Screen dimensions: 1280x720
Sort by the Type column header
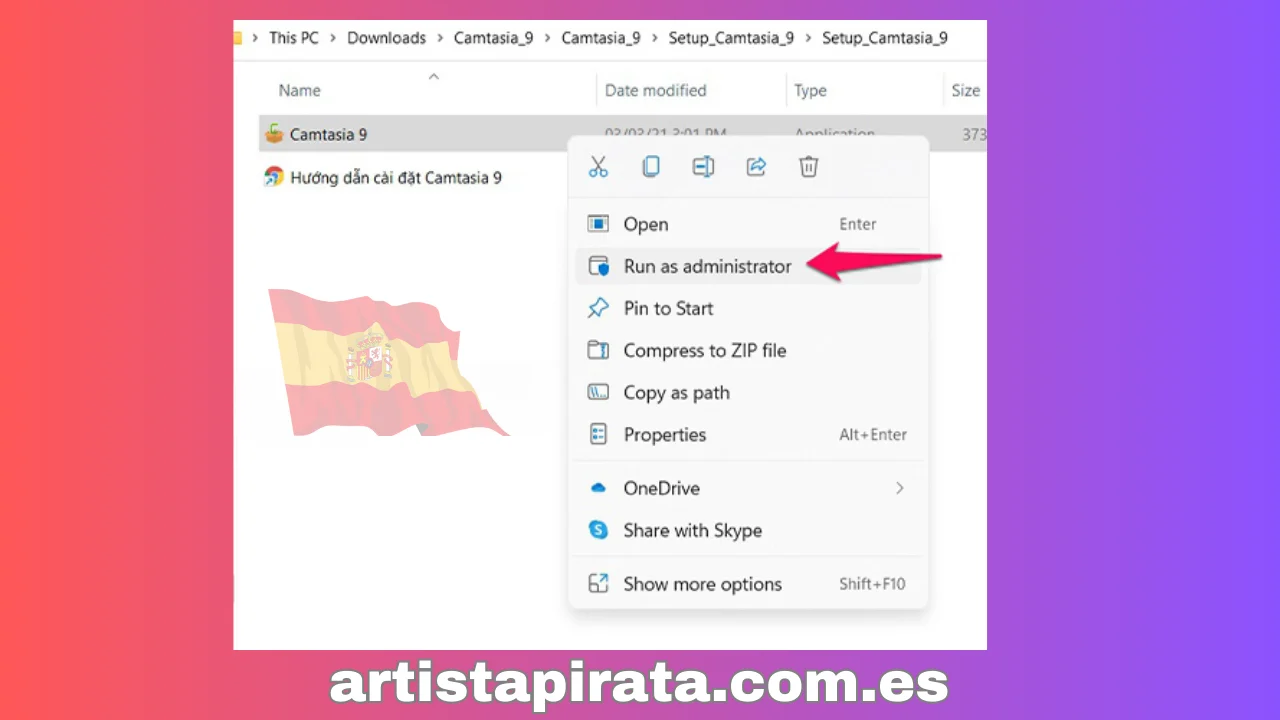tap(810, 90)
